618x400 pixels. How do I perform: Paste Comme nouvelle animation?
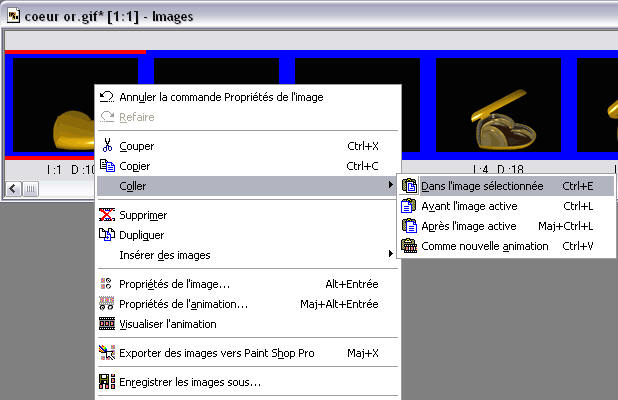pyautogui.click(x=506, y=246)
